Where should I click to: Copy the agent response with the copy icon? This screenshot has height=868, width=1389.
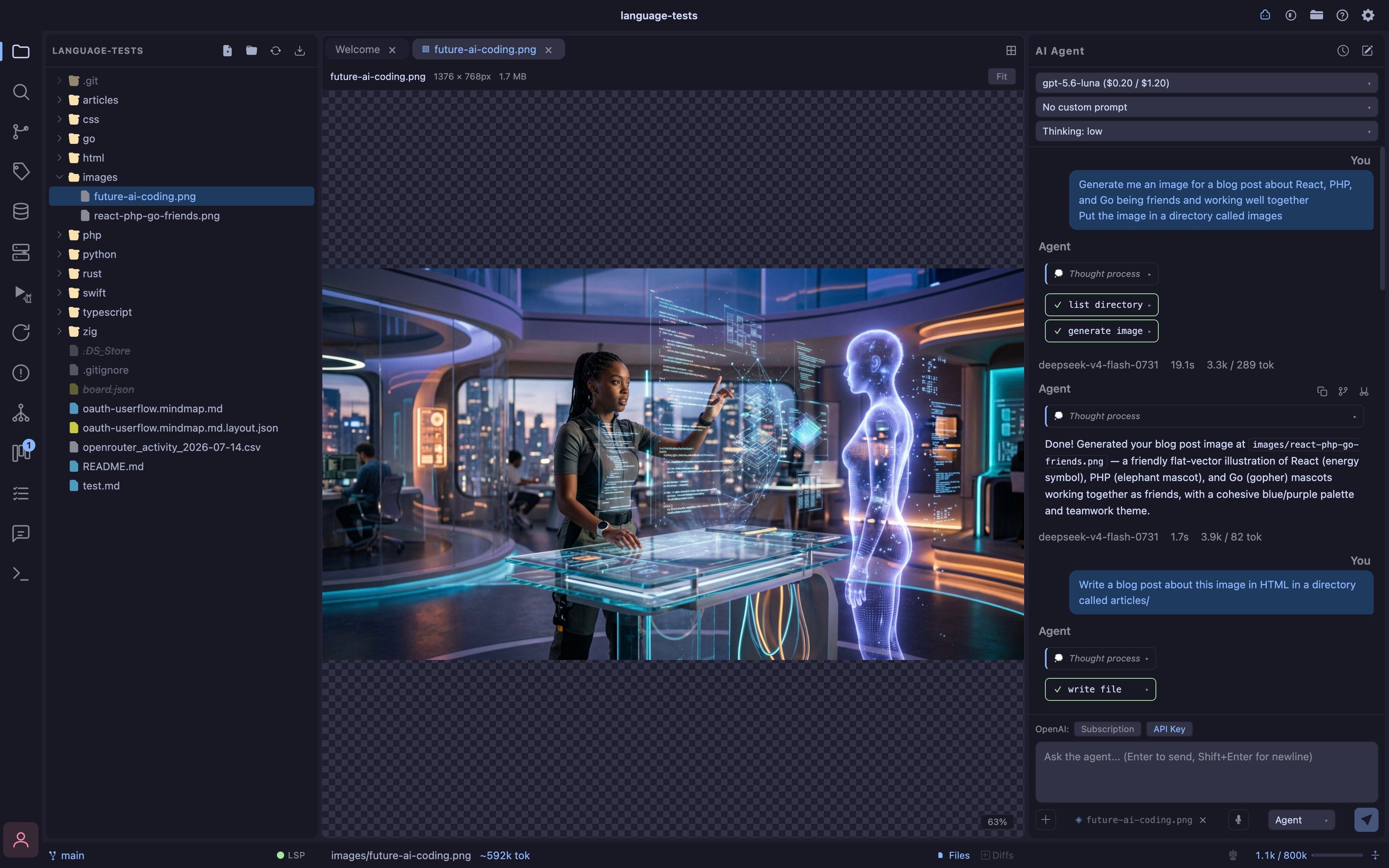tap(1322, 391)
